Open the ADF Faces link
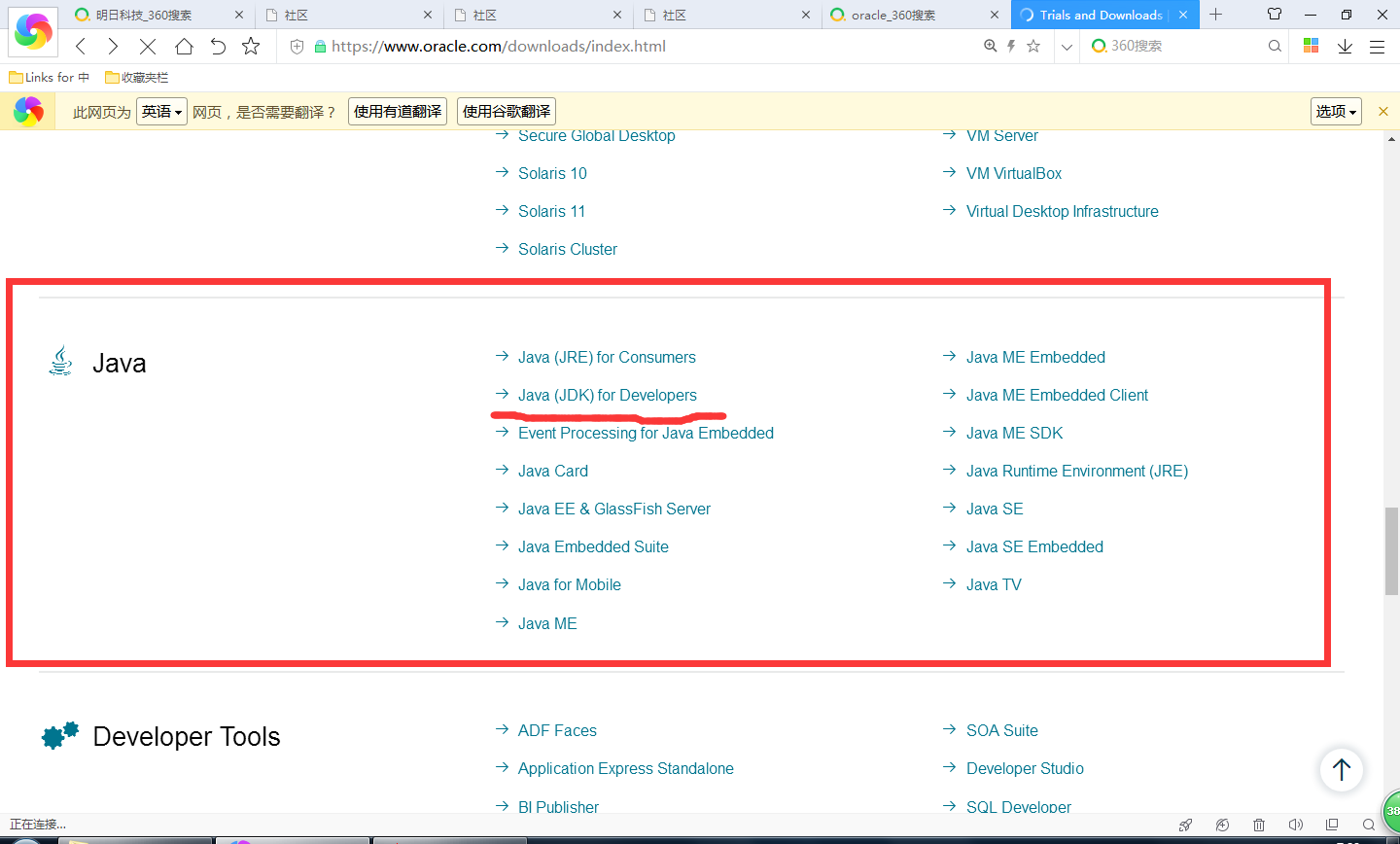This screenshot has height=844, width=1400. pyautogui.click(x=557, y=730)
